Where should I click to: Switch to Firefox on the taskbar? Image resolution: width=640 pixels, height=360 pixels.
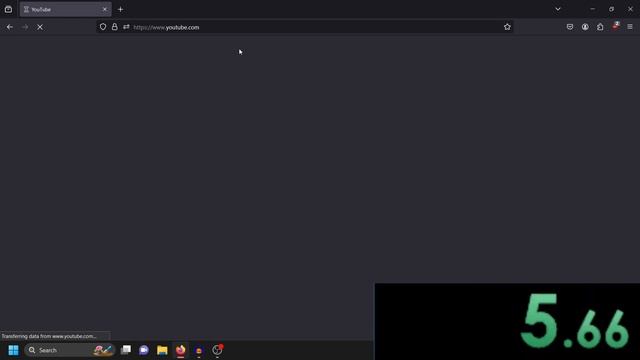tap(180, 350)
